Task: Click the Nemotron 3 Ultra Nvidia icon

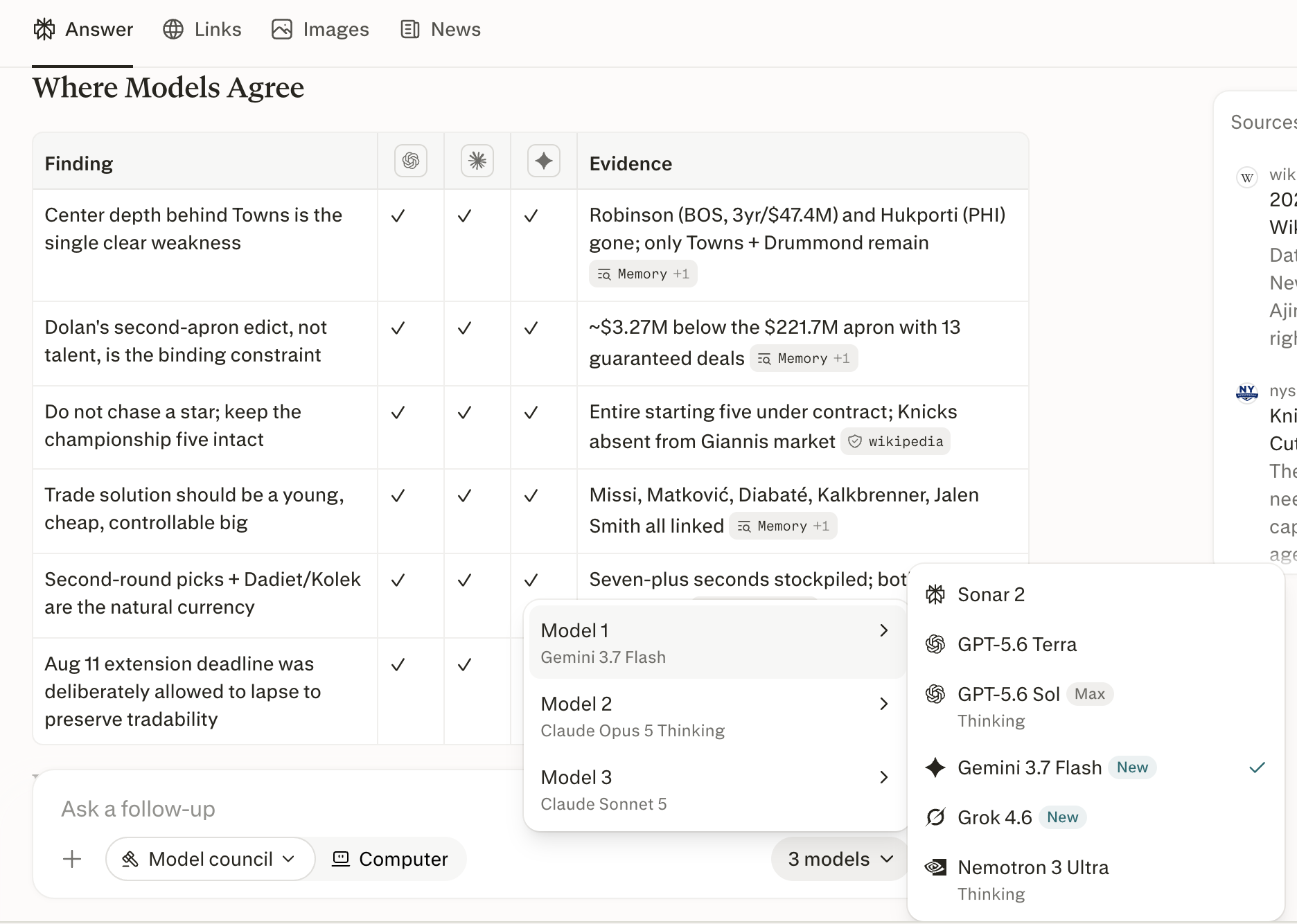Action: point(935,867)
